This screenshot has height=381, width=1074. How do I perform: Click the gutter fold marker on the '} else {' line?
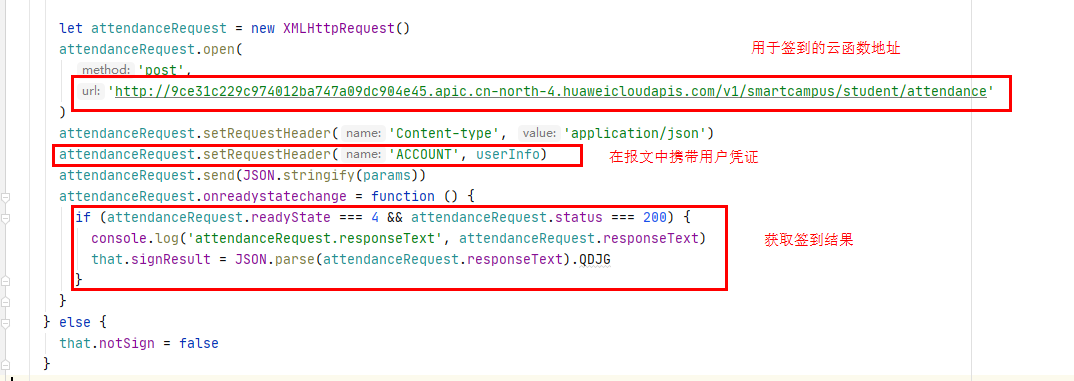pyautogui.click(x=6, y=323)
